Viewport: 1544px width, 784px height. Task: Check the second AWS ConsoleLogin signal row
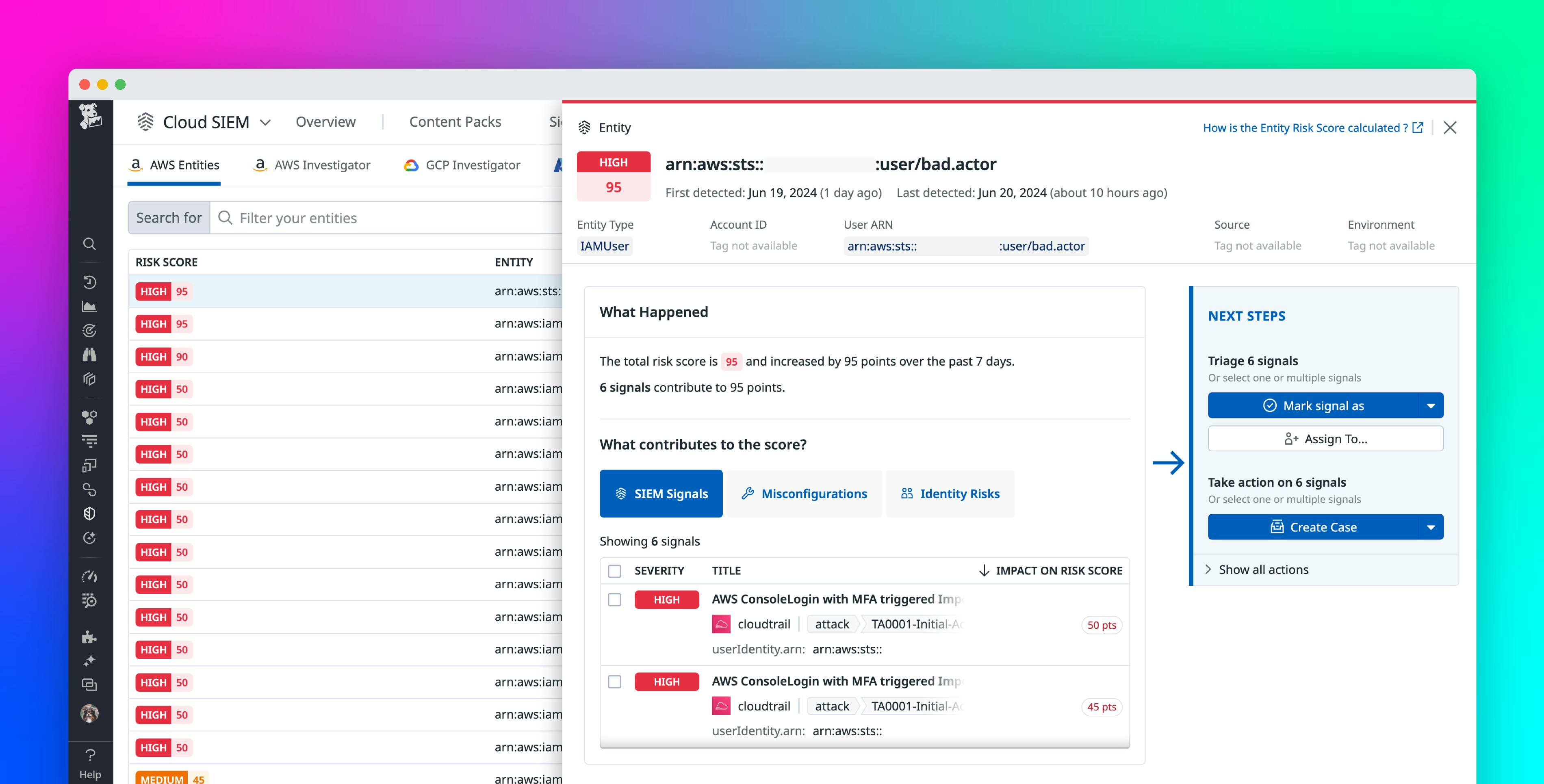(x=614, y=682)
